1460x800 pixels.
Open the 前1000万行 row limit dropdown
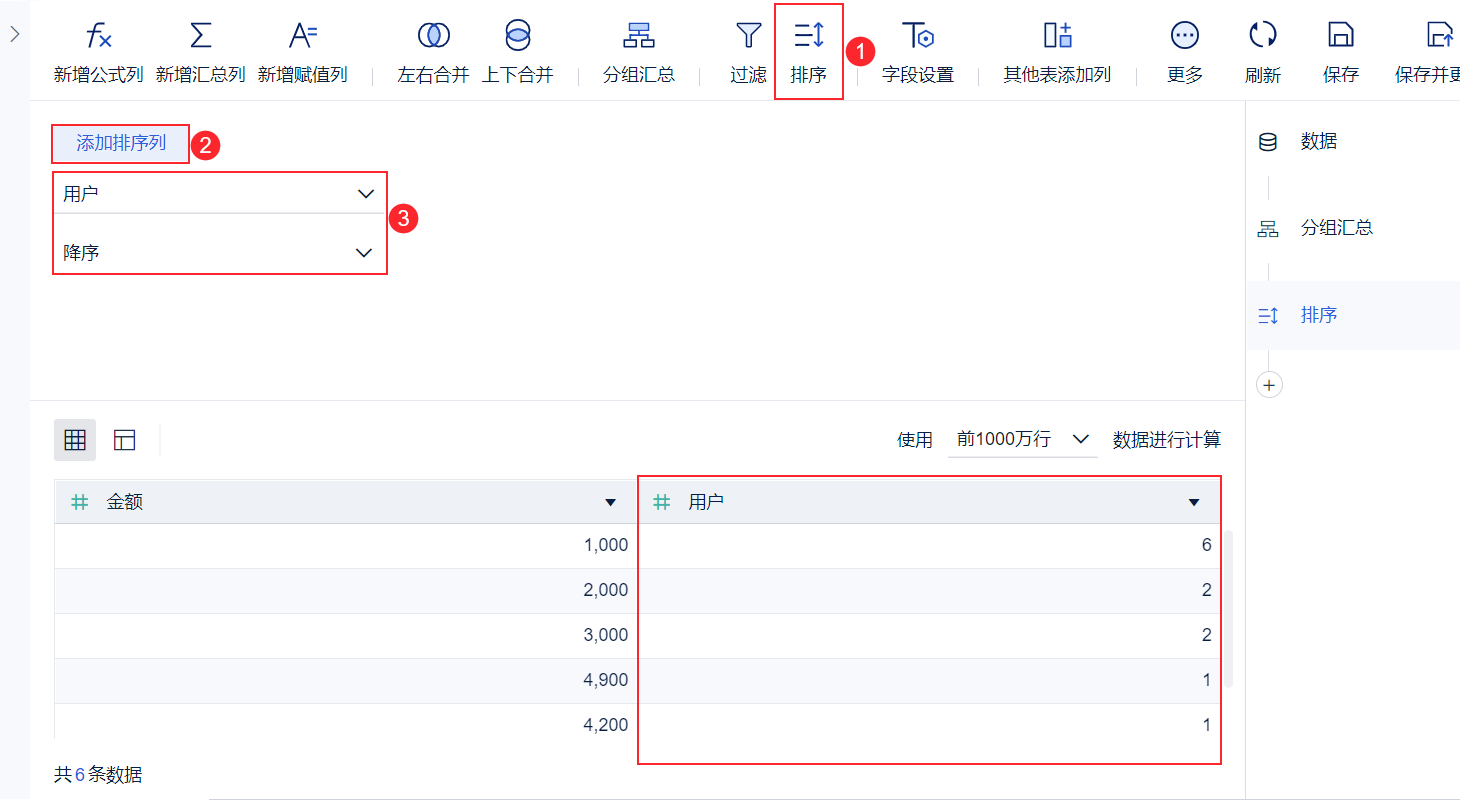(1022, 440)
